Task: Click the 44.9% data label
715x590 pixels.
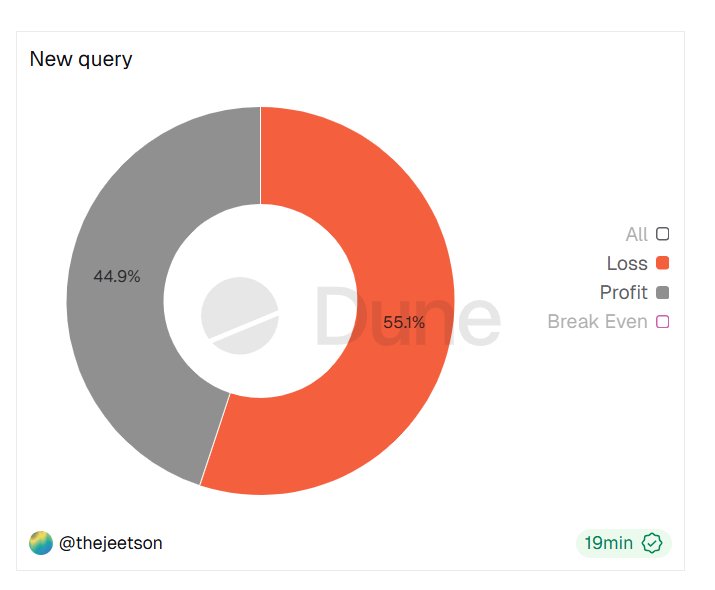Action: pyautogui.click(x=117, y=276)
